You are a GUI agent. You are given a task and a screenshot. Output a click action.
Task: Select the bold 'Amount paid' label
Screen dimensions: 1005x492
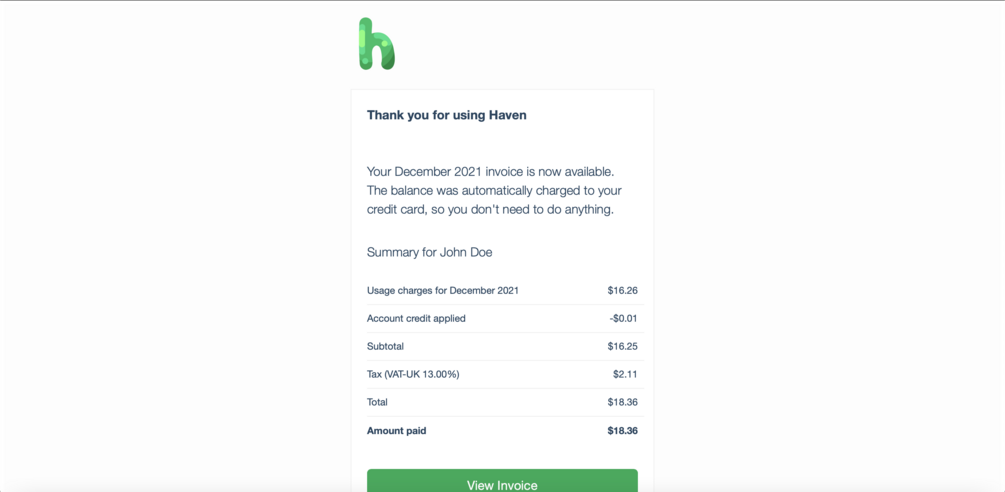(x=396, y=431)
